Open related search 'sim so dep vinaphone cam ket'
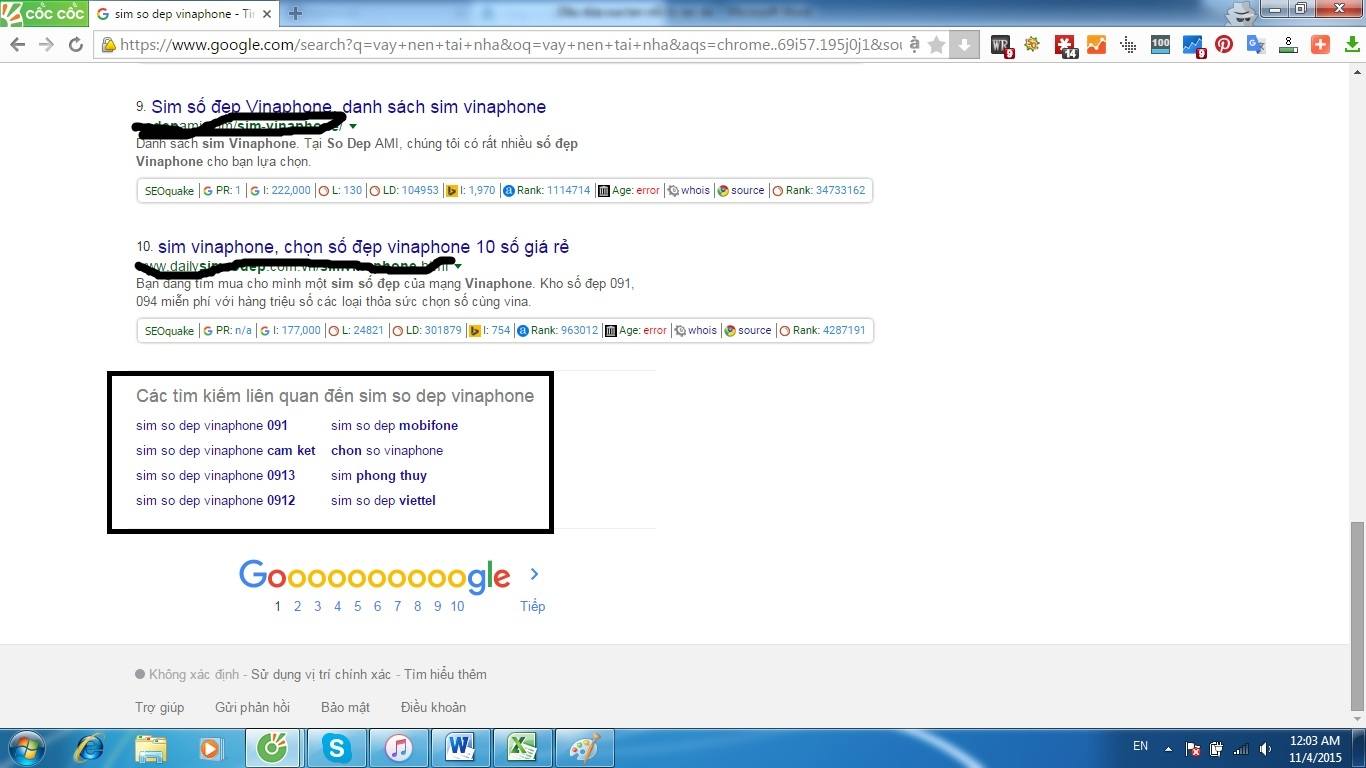The width and height of the screenshot is (1366, 768). (x=226, y=450)
